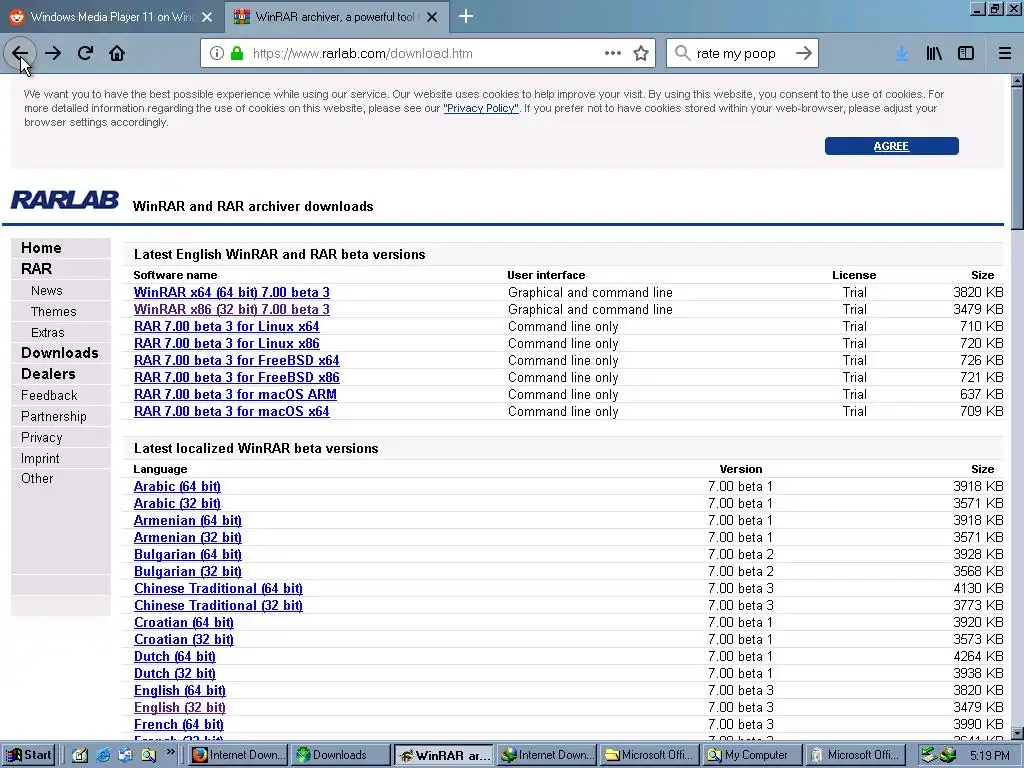Image resolution: width=1024 pixels, height=768 pixels.
Task: Download WinRAR x64 (64 bit) 7.00 beta 3
Action: point(232,293)
